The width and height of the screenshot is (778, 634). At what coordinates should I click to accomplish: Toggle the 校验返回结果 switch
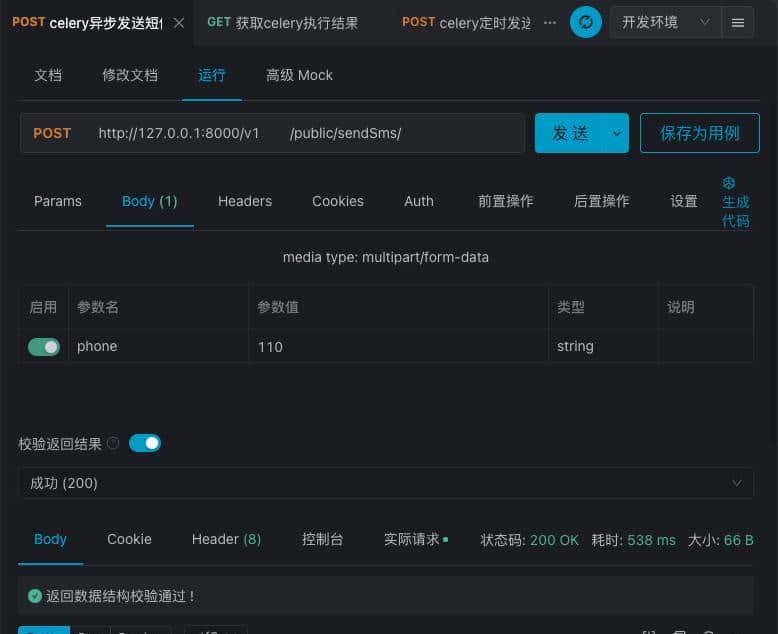[x=145, y=443]
